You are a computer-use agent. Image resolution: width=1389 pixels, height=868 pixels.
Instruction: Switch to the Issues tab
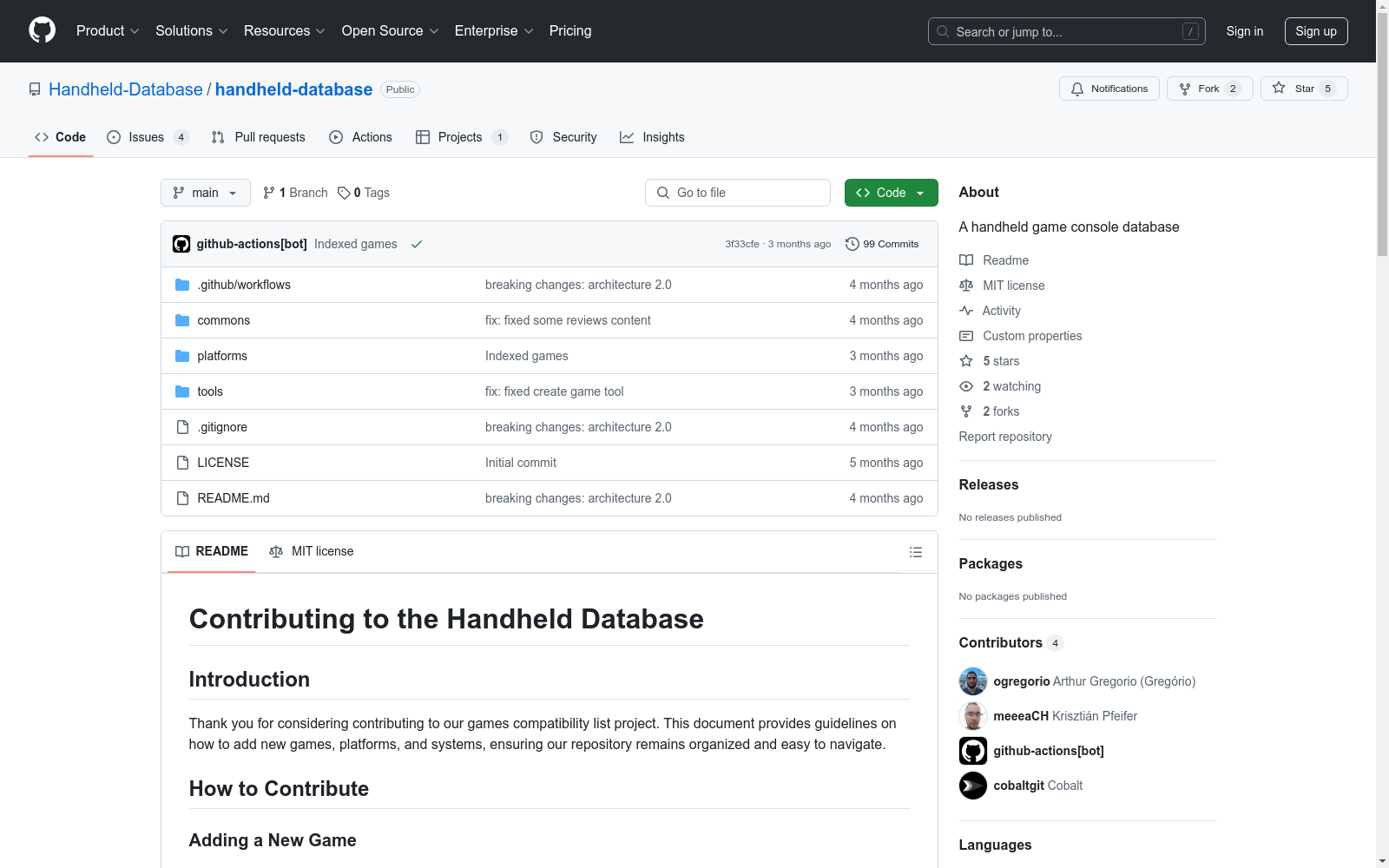(148, 137)
